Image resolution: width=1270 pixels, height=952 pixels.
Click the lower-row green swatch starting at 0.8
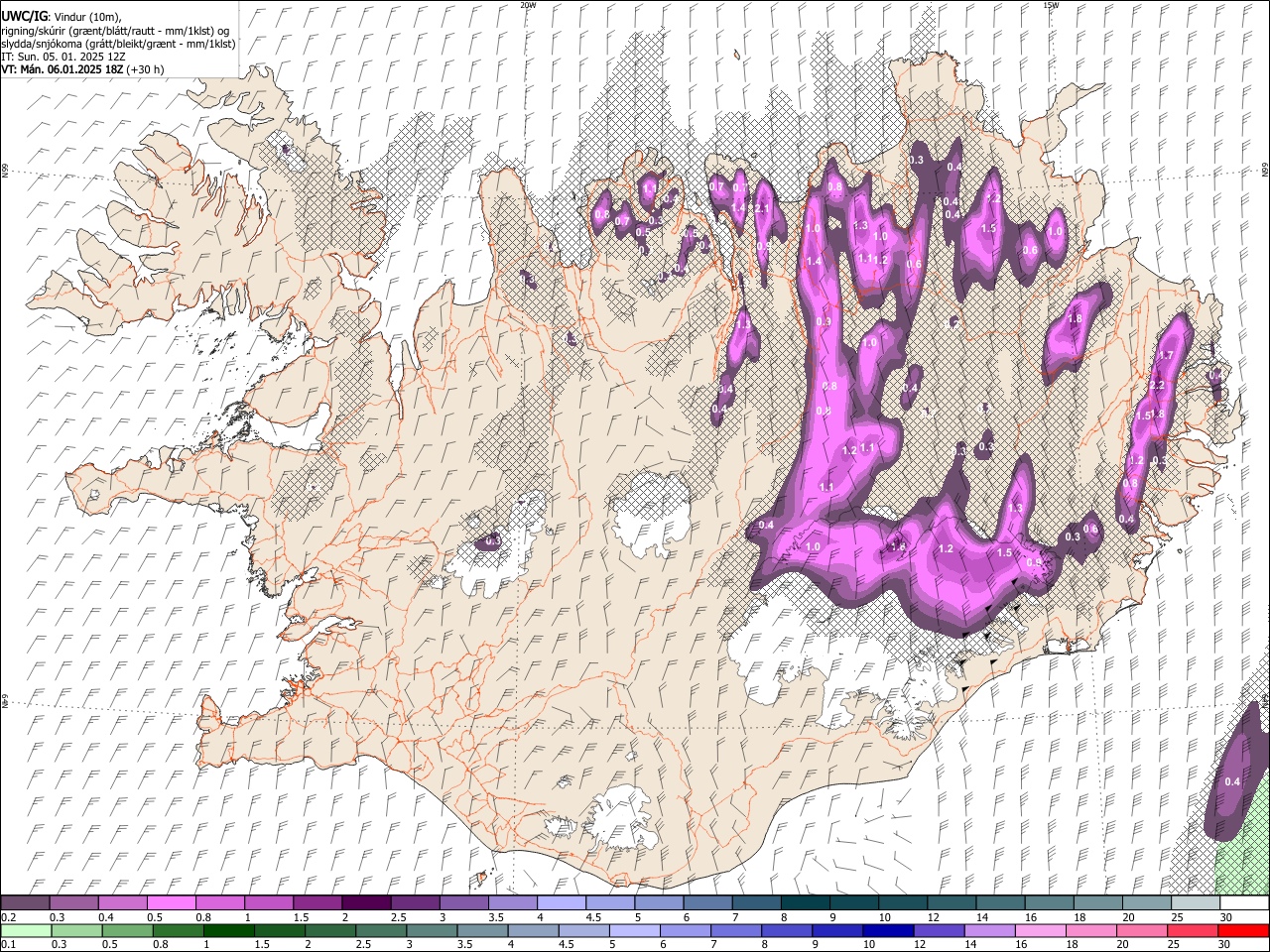177,930
